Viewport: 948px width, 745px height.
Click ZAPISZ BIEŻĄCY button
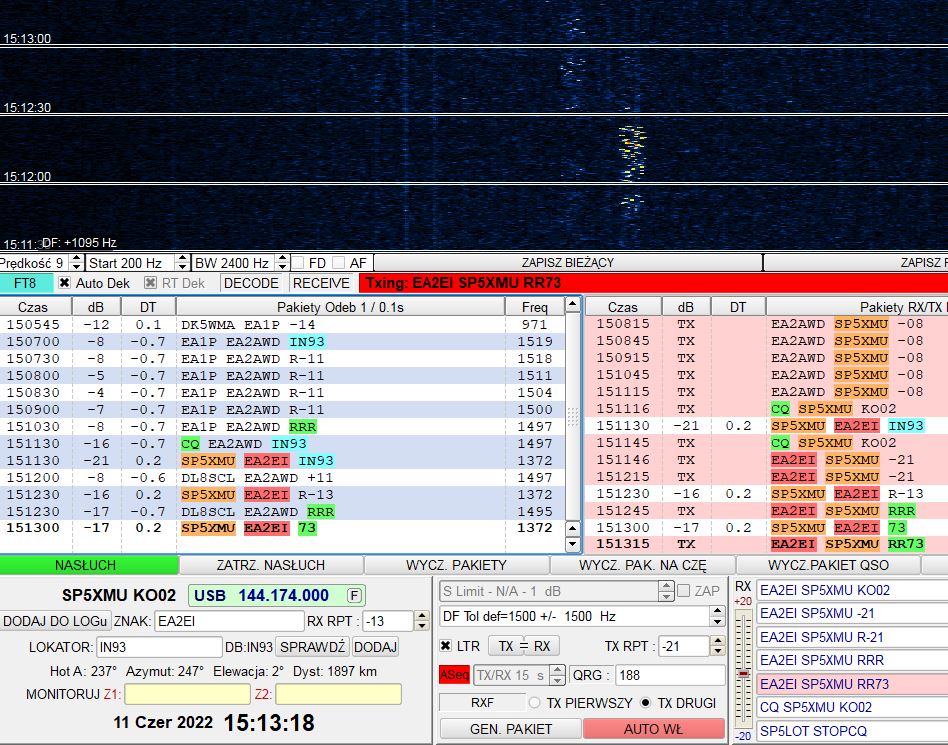click(568, 262)
